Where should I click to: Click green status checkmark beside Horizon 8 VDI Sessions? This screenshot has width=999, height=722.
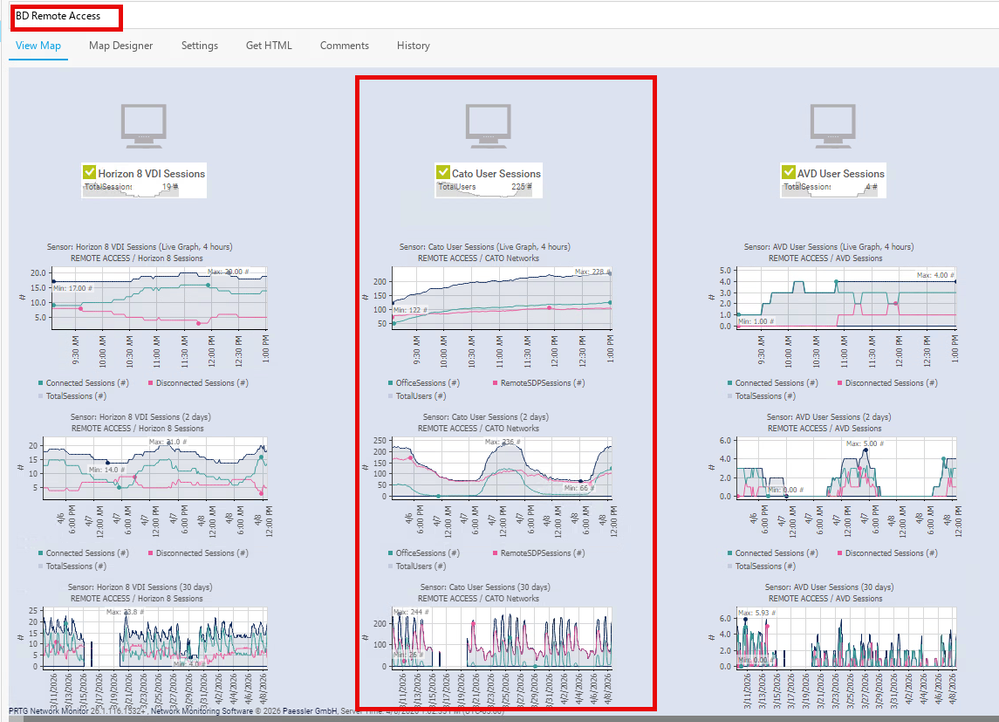coord(89,173)
